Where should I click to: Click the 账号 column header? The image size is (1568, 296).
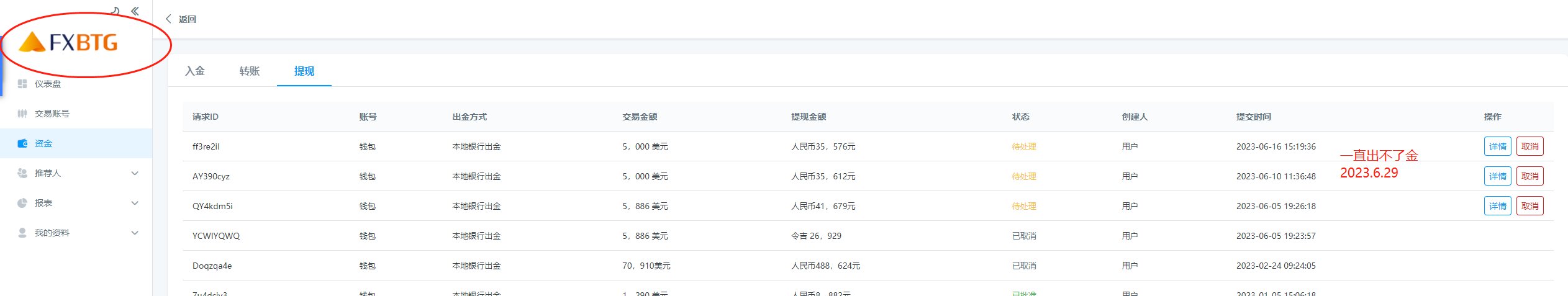pos(368,117)
